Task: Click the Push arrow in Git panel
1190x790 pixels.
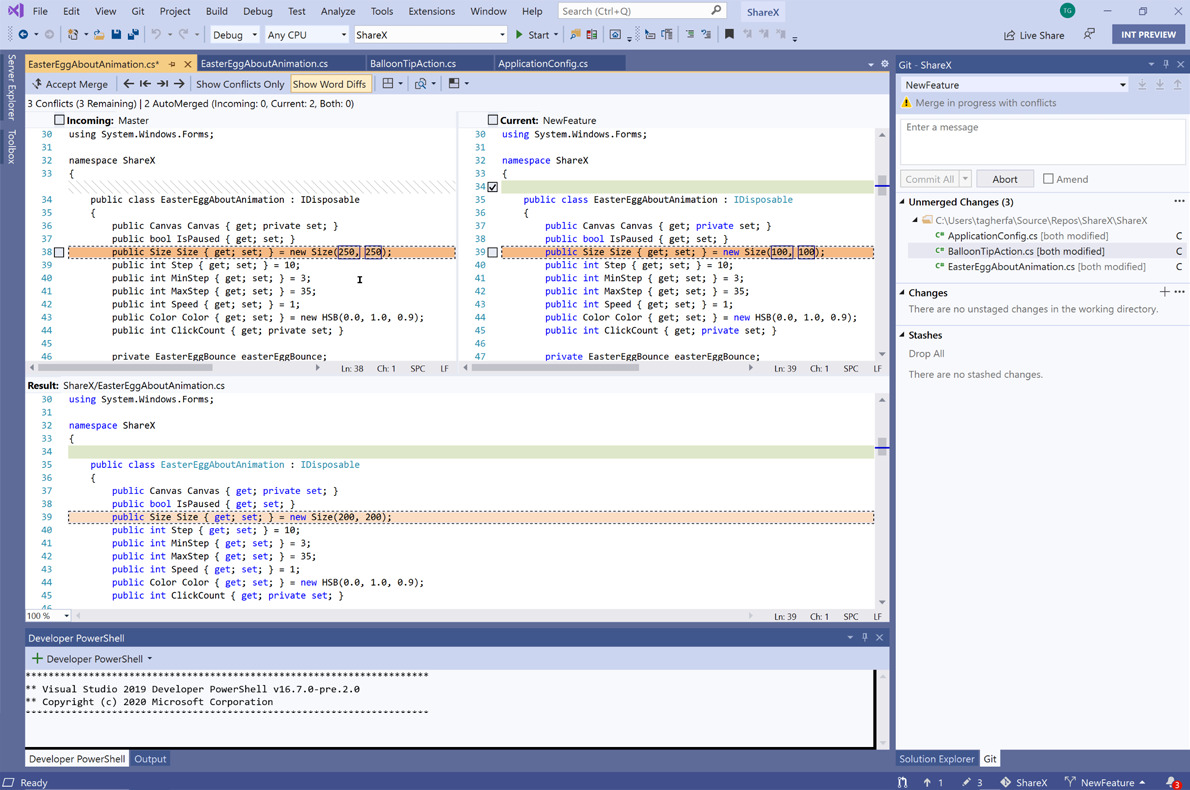Action: coord(1177,85)
